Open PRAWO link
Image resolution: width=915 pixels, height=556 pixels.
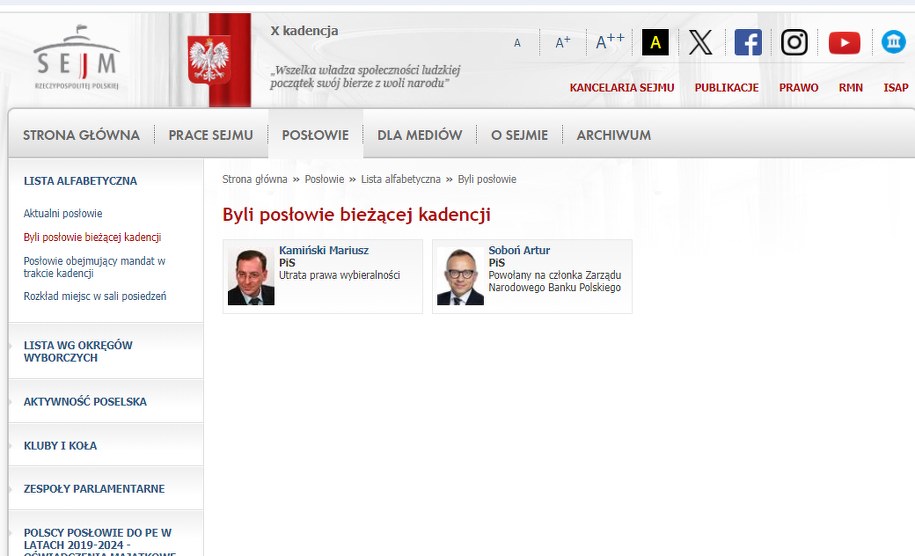tap(798, 88)
